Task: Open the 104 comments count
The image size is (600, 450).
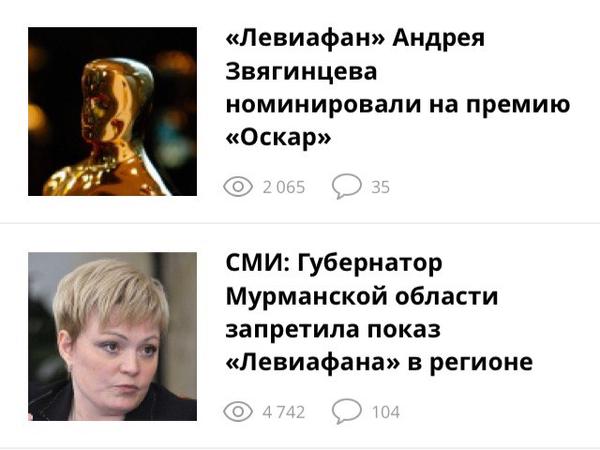Action: tap(386, 412)
